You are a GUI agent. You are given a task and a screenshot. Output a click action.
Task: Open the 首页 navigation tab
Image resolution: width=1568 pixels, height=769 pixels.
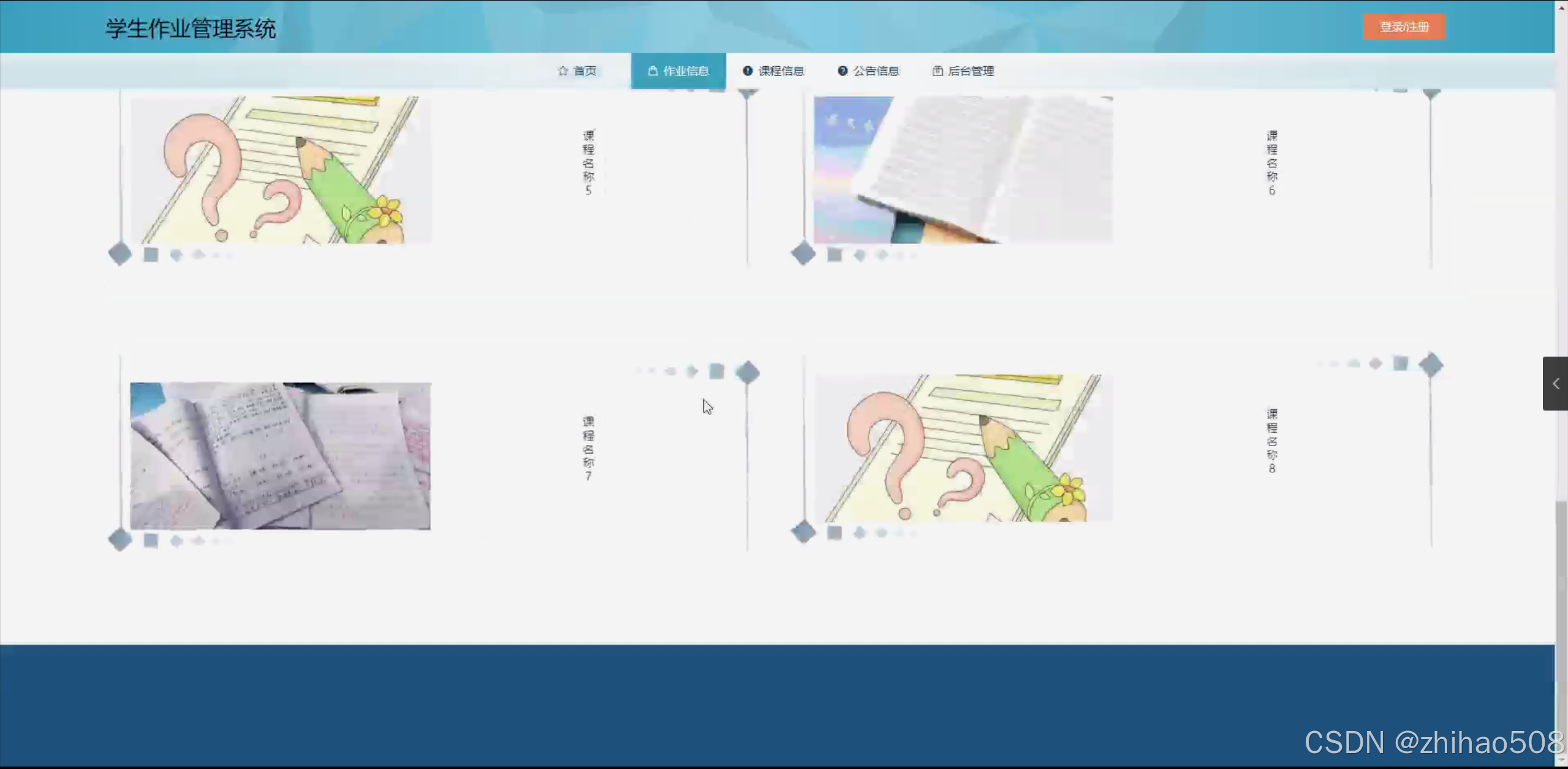pos(584,71)
